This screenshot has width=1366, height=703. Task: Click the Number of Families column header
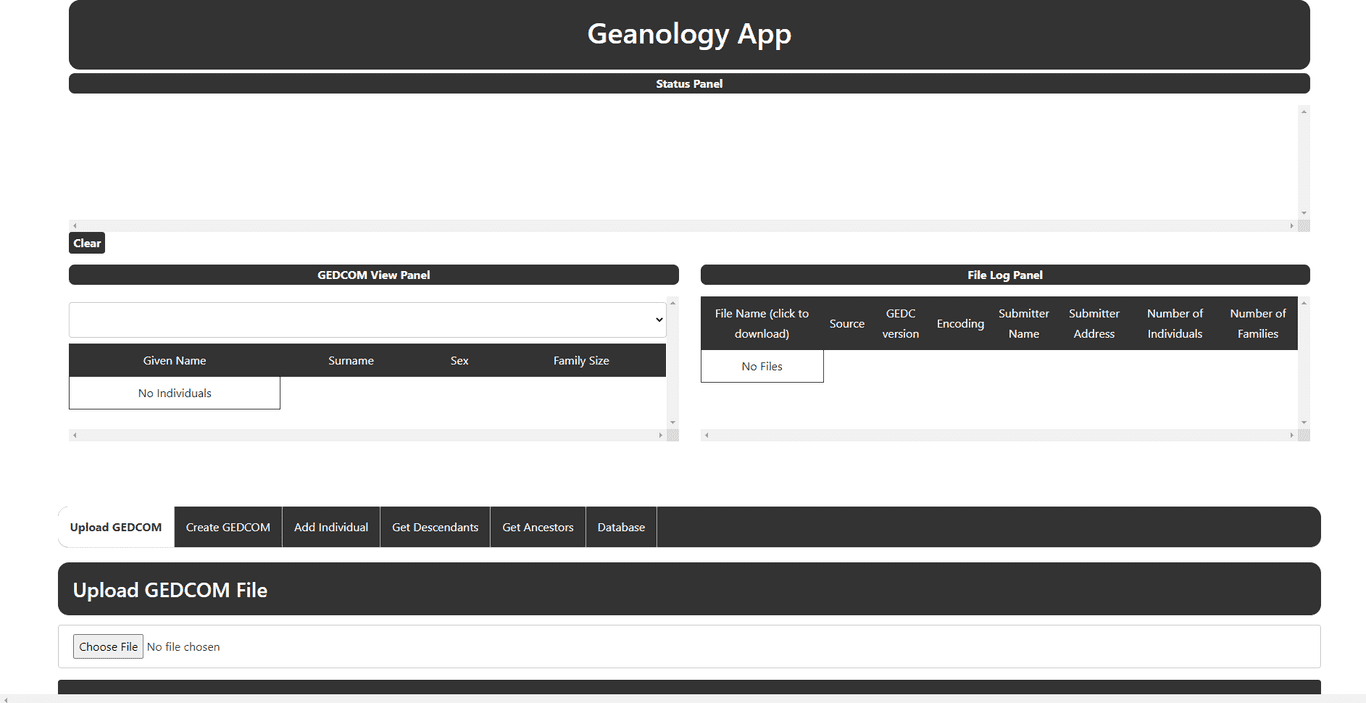coord(1257,323)
